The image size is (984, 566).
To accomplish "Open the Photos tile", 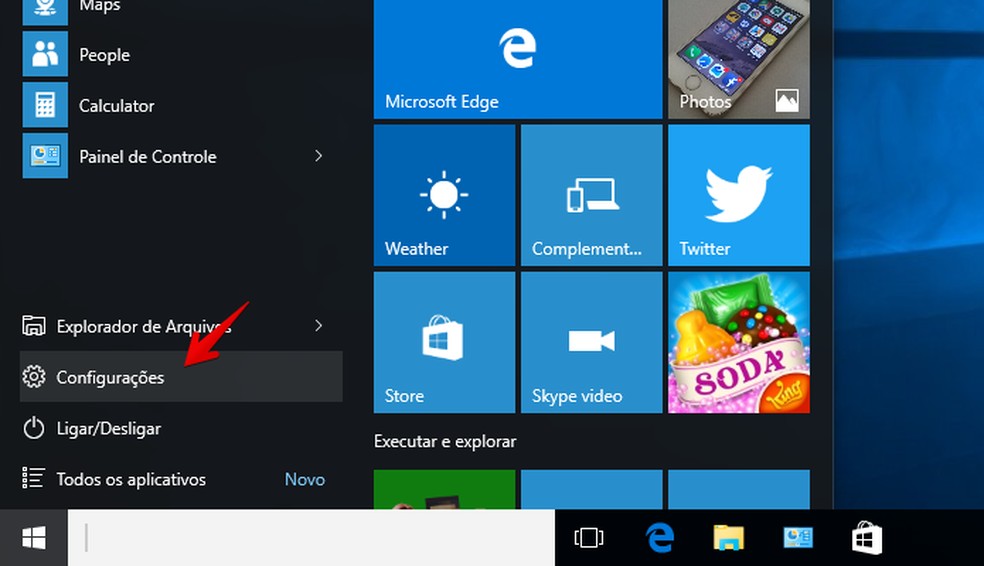I will (x=739, y=59).
